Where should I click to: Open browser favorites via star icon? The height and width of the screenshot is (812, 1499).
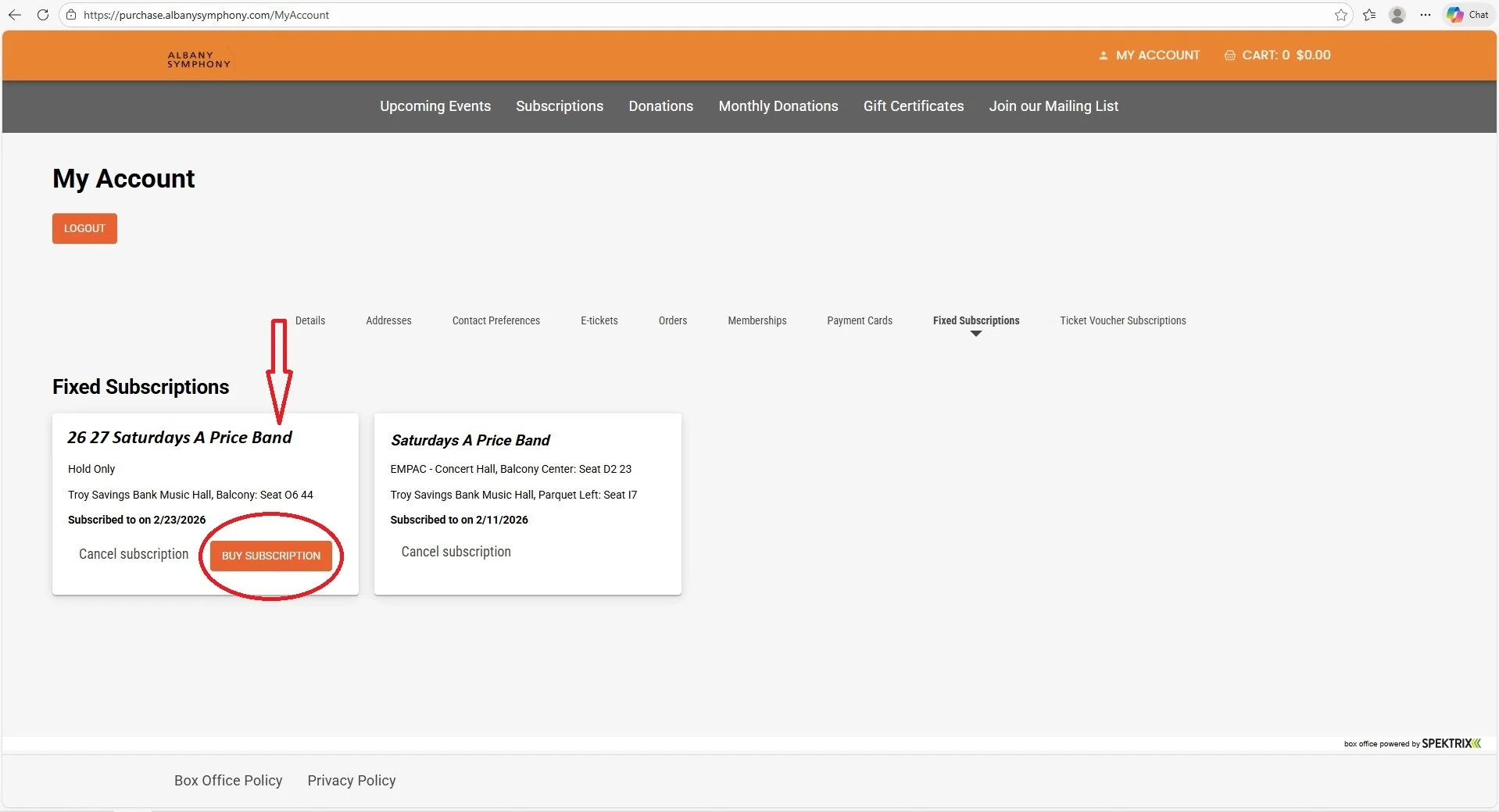coord(1341,15)
